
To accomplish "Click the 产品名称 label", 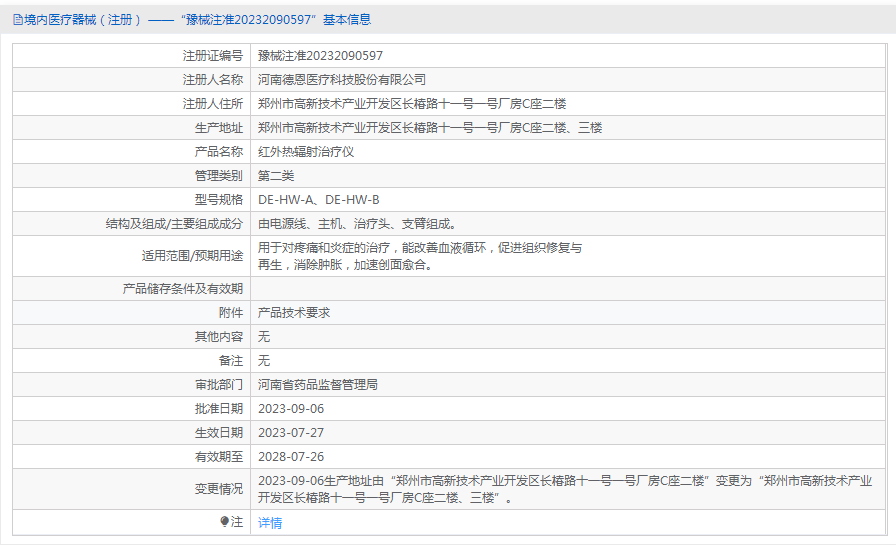I will (x=219, y=152).
